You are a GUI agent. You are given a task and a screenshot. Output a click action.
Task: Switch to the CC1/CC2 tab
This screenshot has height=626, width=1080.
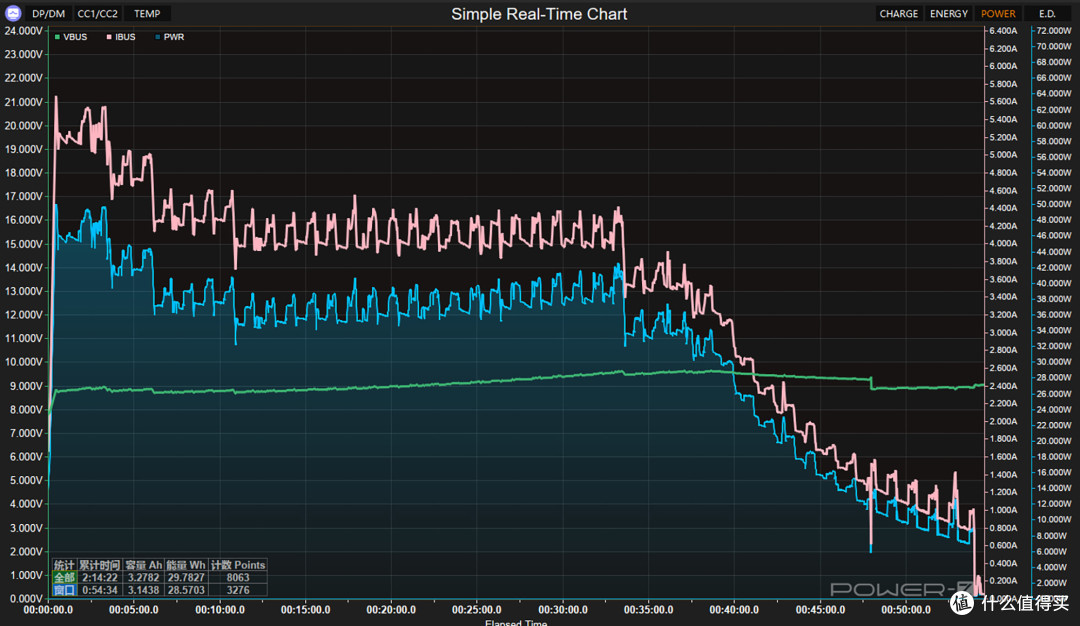tap(97, 14)
